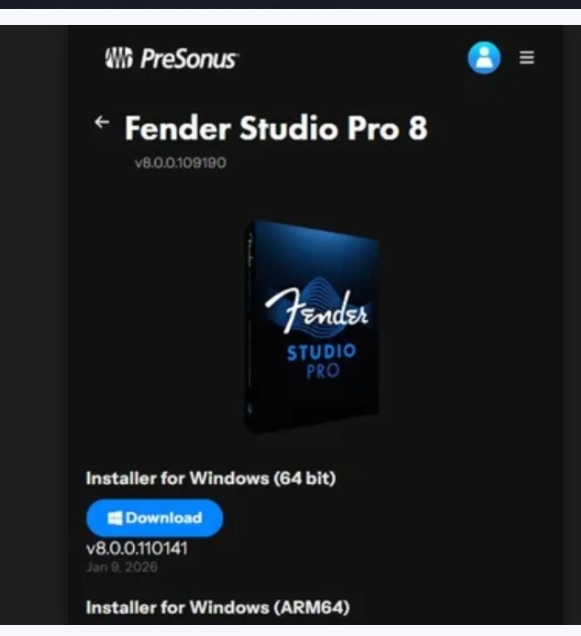Click the dark navy strip at top
Screen dimensions: 581x636
[x=290, y=4]
